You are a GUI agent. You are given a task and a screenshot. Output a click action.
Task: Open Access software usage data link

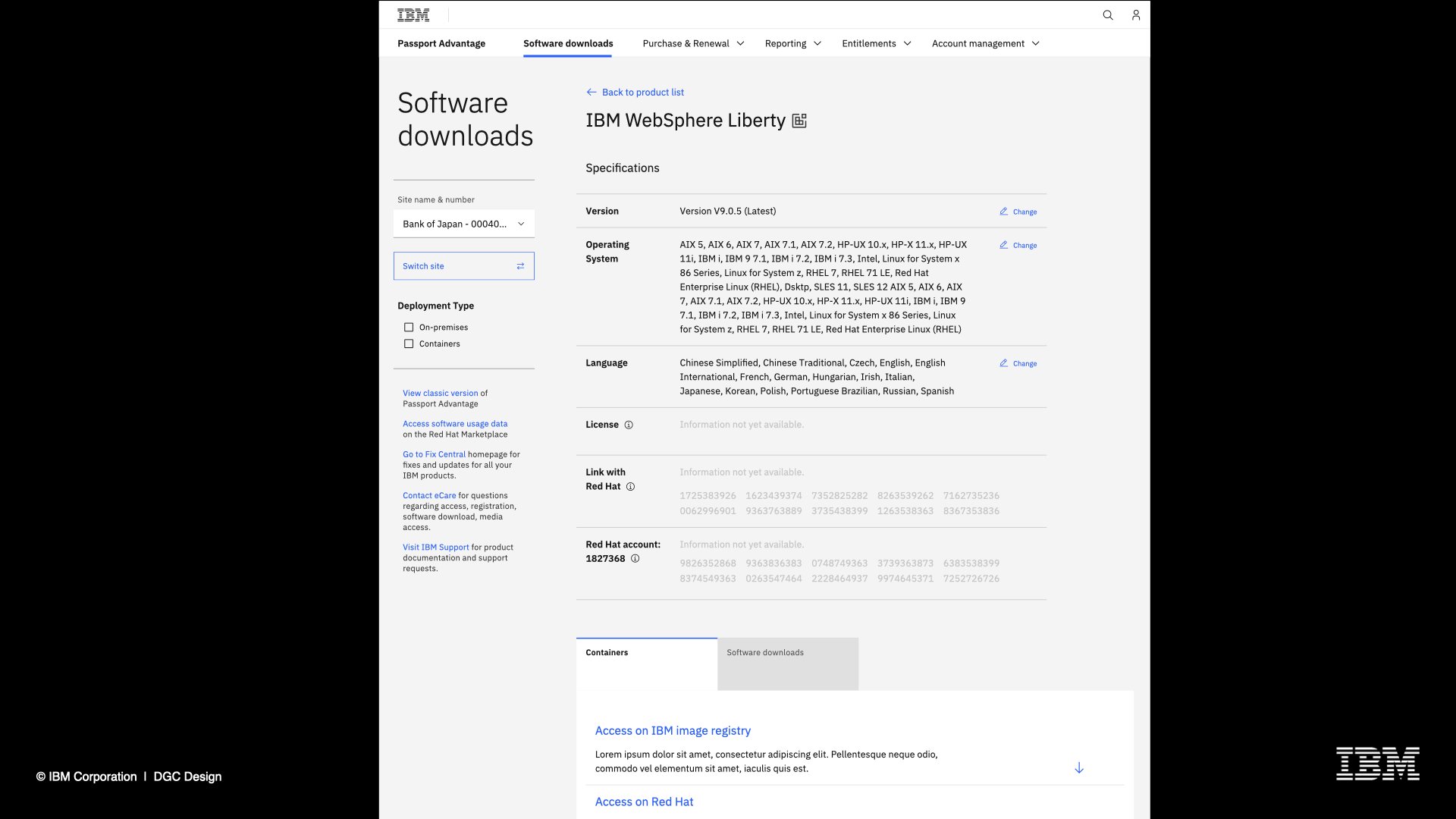[455, 424]
